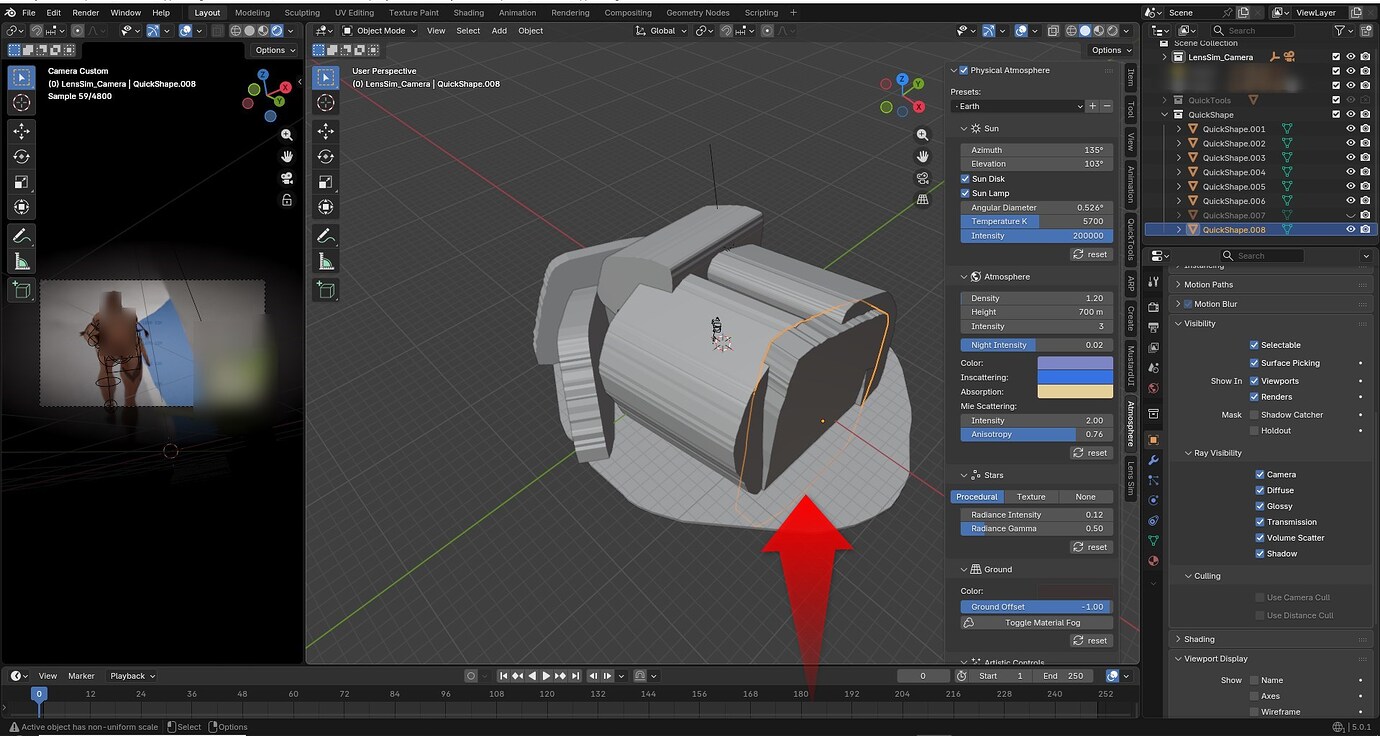
Task: Open the Render properties tab icon
Action: [1153, 307]
